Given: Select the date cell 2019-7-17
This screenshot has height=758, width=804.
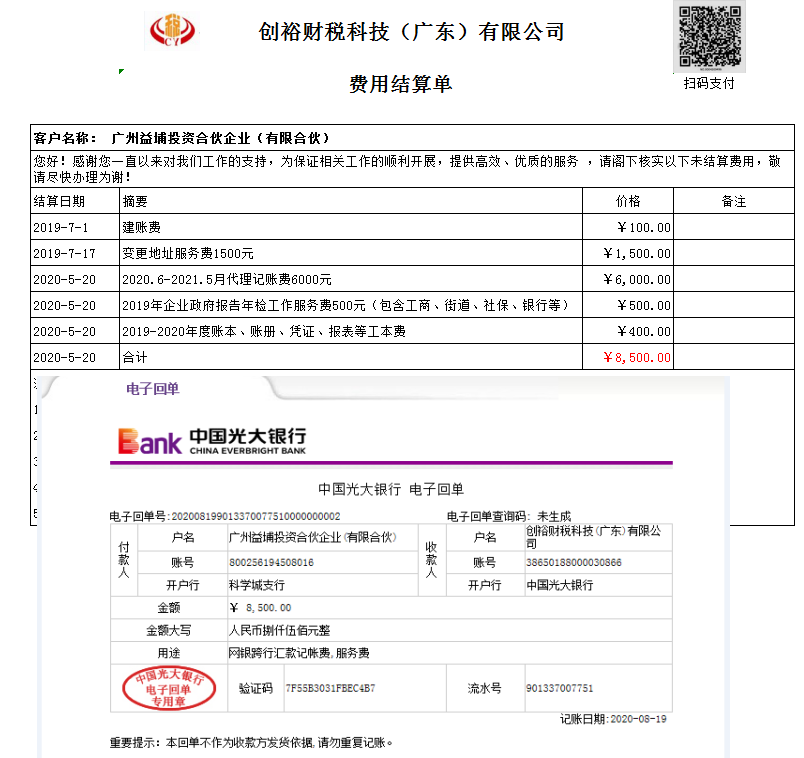Looking at the screenshot, I should [x=75, y=253].
